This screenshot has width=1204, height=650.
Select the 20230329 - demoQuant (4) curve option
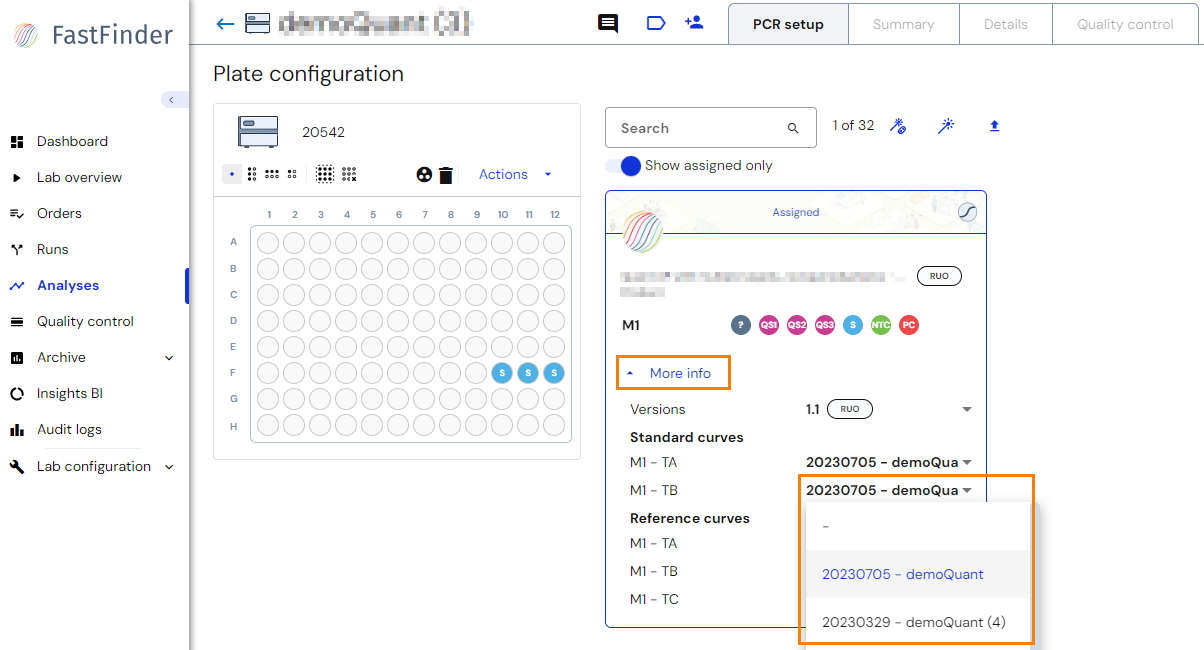(914, 621)
